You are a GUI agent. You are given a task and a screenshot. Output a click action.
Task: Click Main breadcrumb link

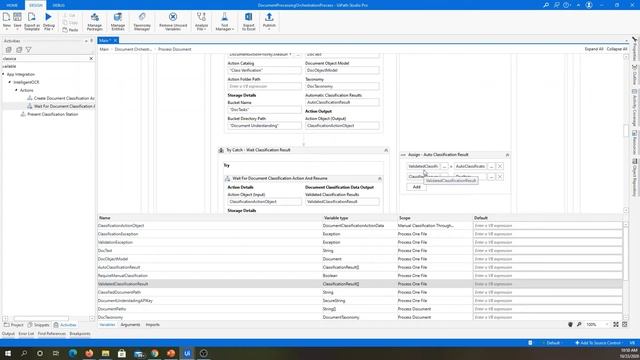(104, 49)
